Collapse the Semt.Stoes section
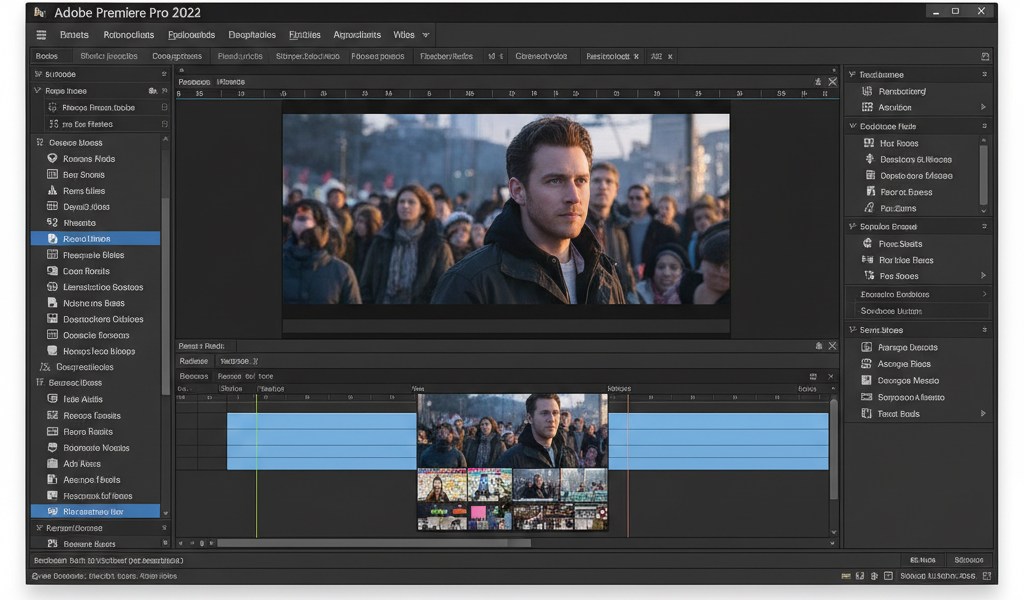The image size is (1024, 600). [x=852, y=330]
